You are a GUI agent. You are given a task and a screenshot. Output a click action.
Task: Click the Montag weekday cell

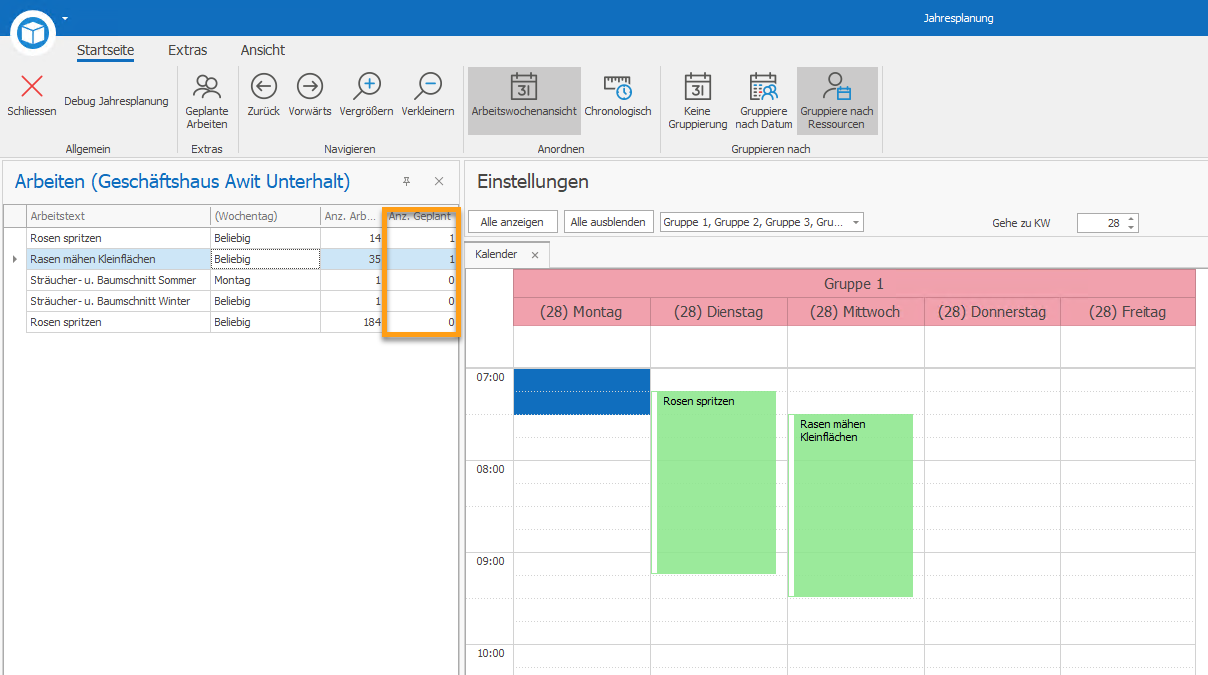265,280
